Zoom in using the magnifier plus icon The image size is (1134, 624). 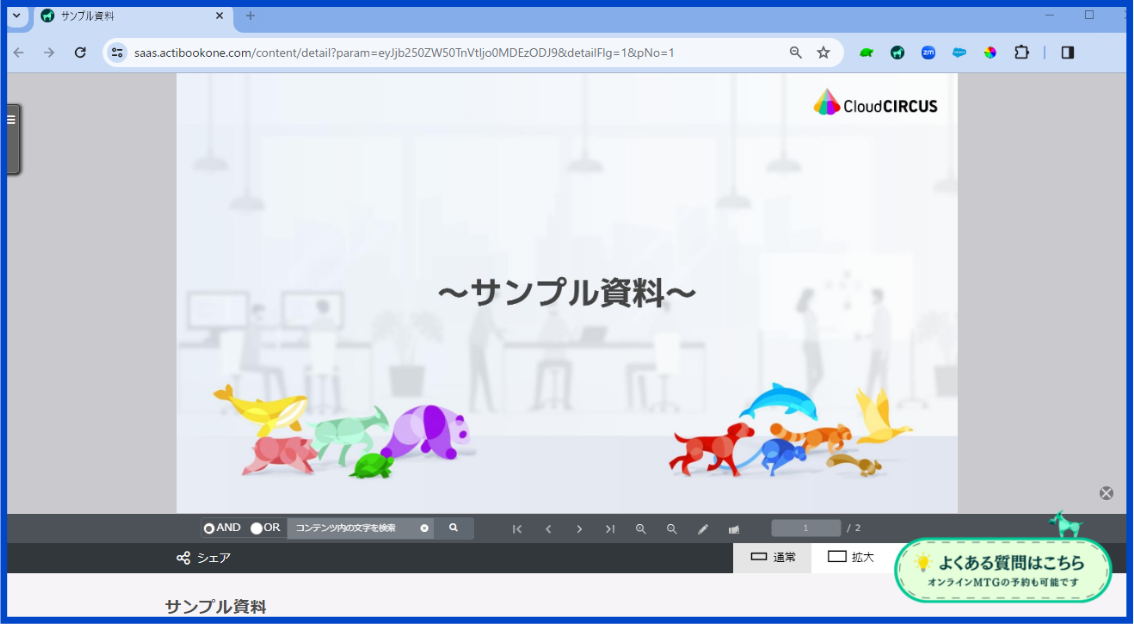pos(641,528)
